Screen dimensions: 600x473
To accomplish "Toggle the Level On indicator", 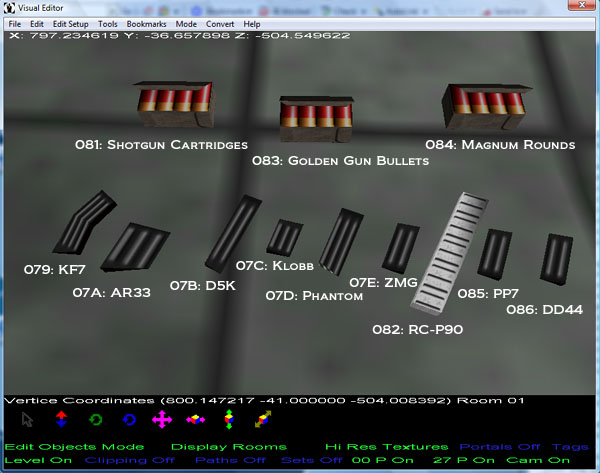I will (x=38, y=460).
